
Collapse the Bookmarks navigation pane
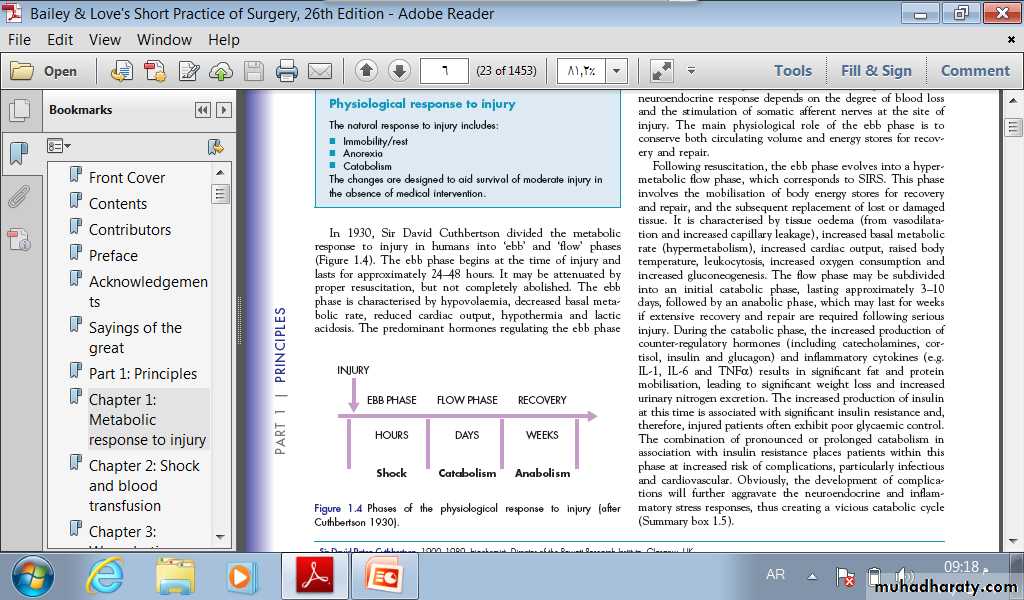203,110
